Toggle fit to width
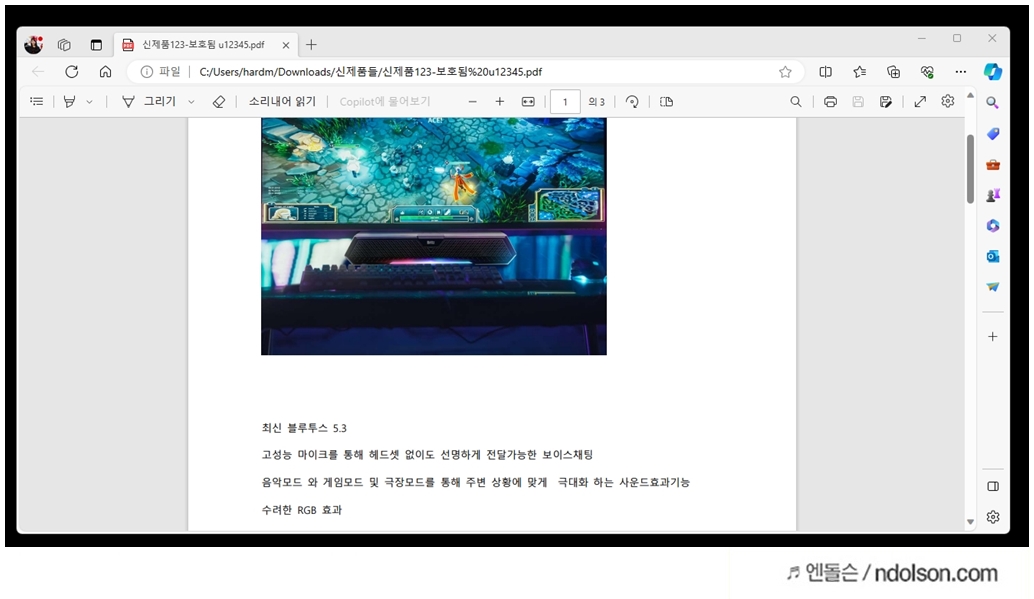Viewport: 1034px width, 599px height. [528, 102]
